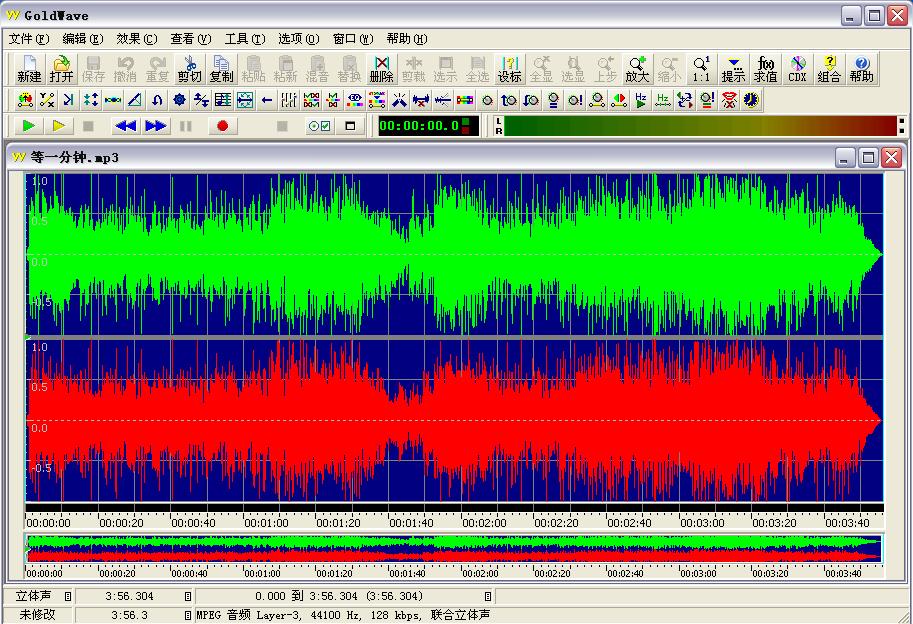Click the 00:02:00 mark on main timeline
The height and width of the screenshot is (624, 913).
(x=484, y=523)
